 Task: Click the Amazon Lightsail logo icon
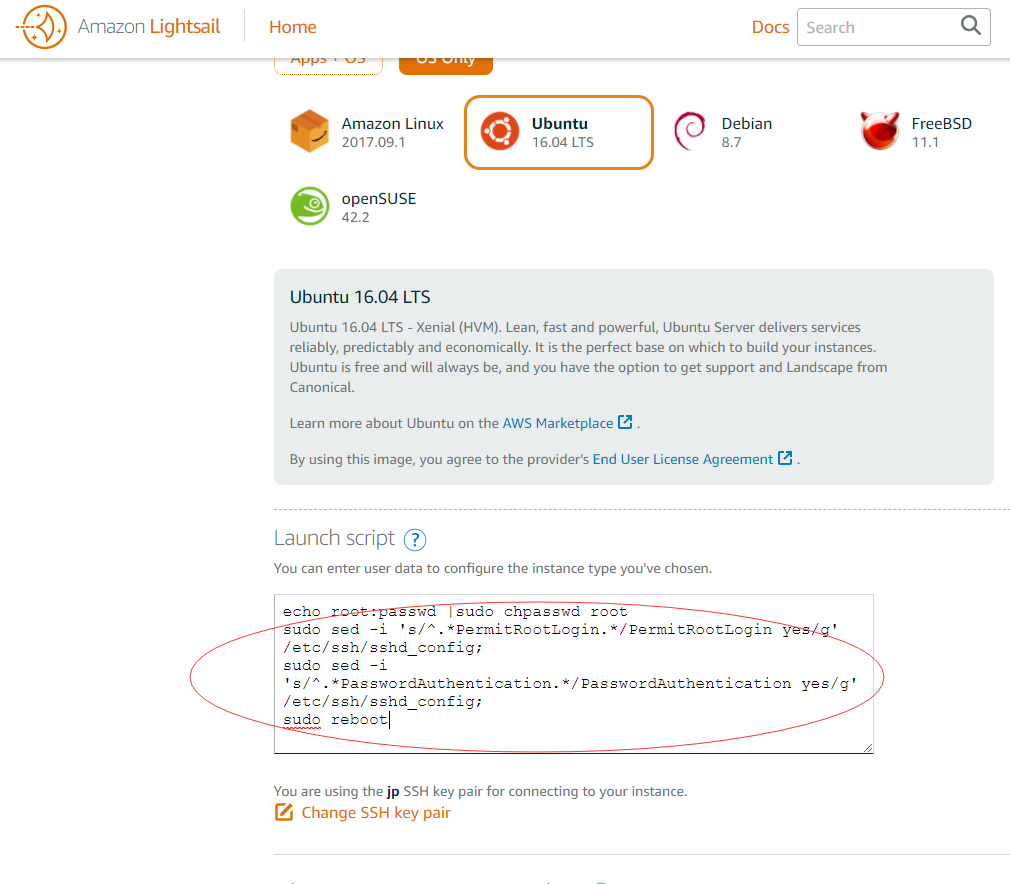(41, 26)
